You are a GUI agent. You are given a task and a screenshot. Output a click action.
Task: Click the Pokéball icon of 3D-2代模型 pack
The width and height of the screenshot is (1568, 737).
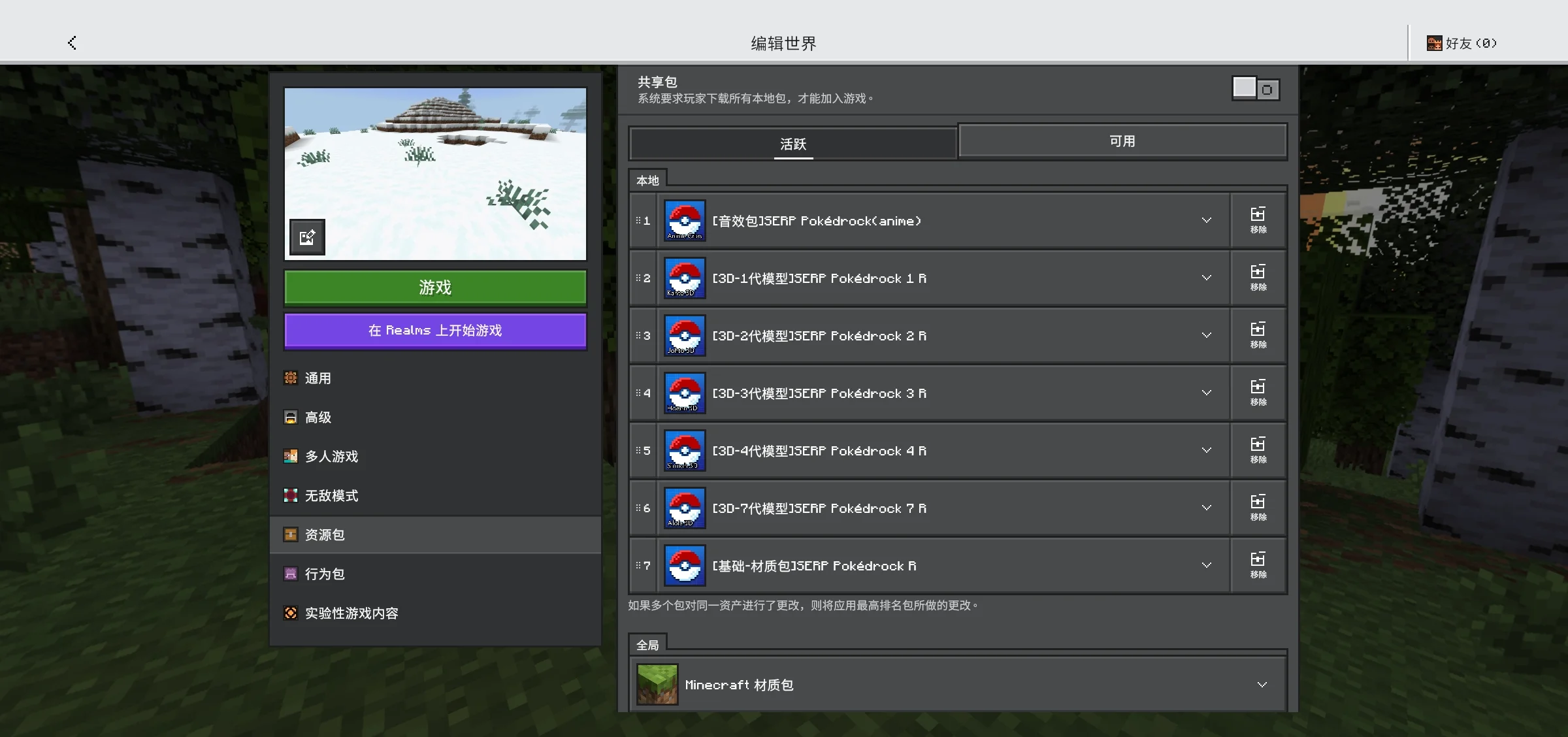click(685, 336)
